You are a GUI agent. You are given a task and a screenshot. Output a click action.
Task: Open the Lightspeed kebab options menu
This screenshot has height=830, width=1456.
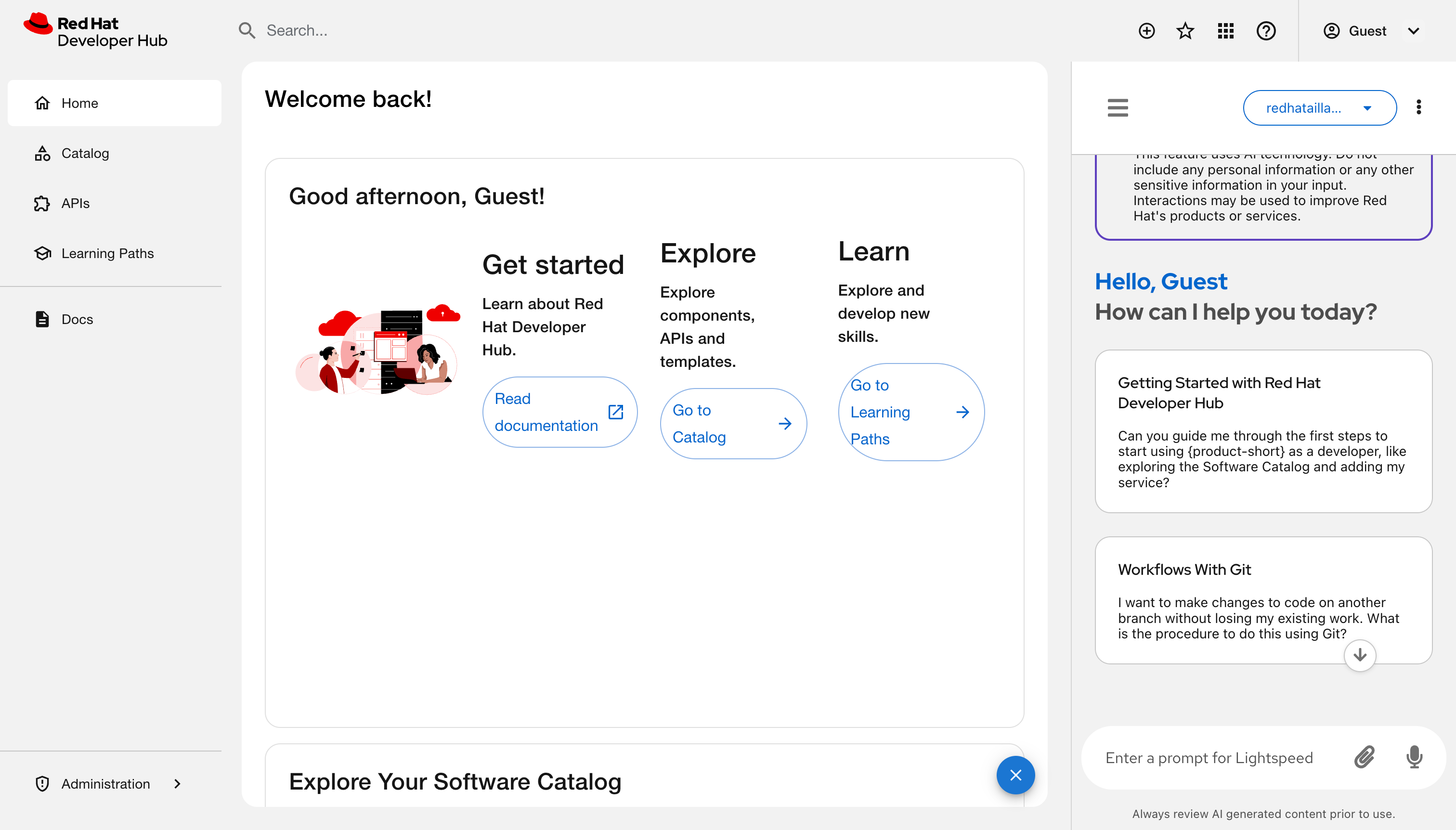coord(1418,107)
